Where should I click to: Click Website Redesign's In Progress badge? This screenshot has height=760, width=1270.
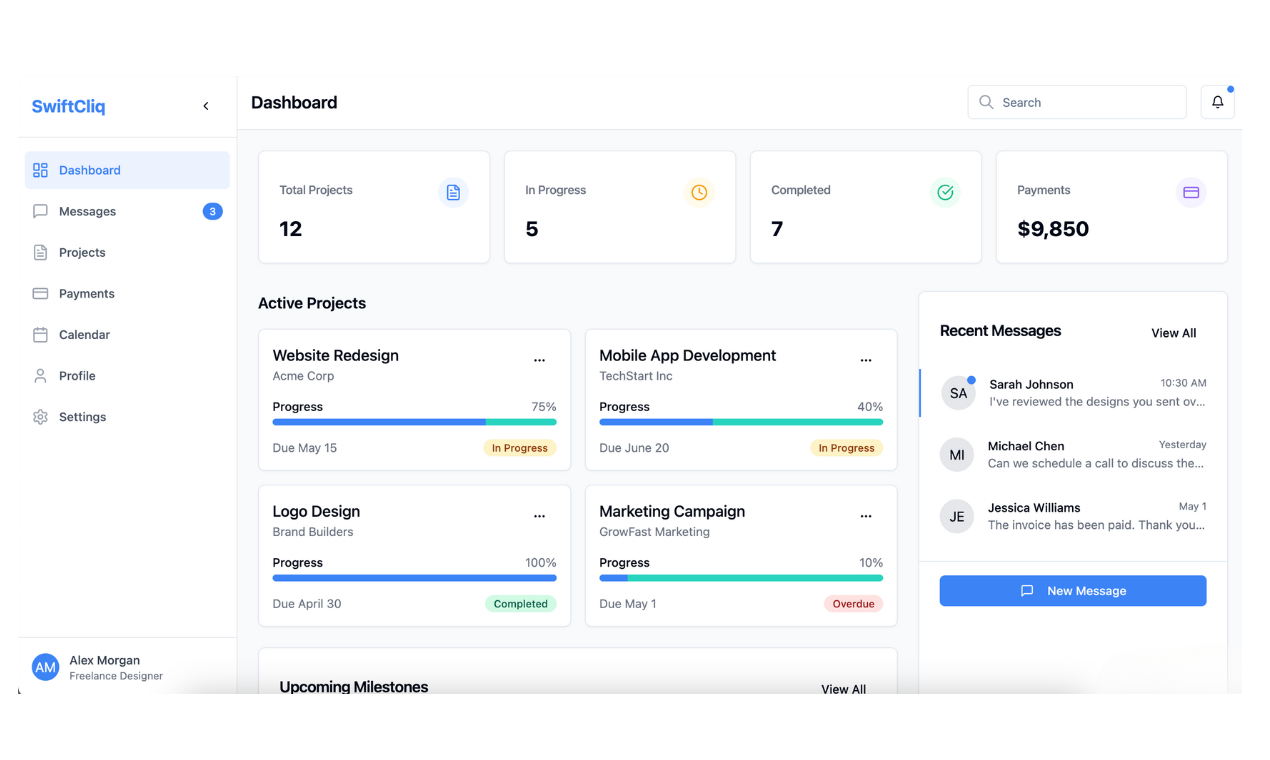(520, 448)
